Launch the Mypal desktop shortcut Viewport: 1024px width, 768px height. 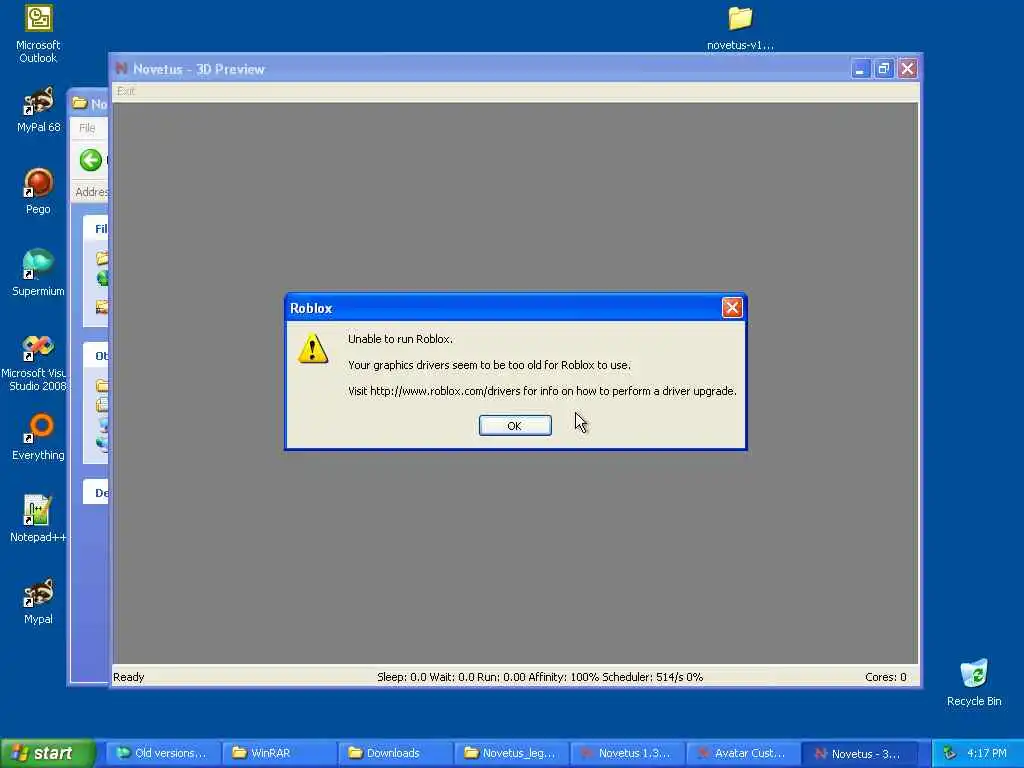tap(38, 601)
